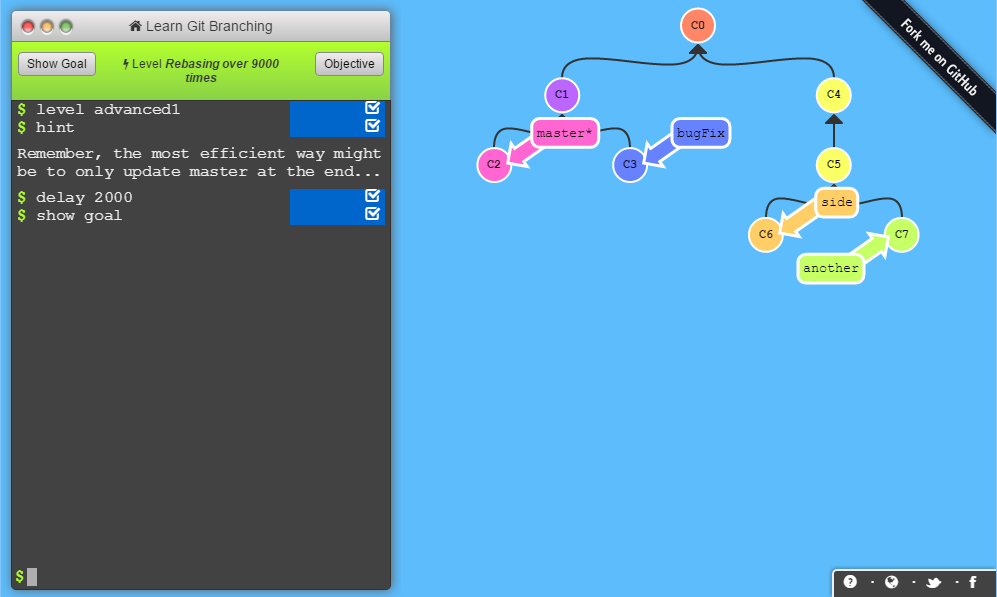Toggle checkmark beside hint command

pyautogui.click(x=373, y=126)
